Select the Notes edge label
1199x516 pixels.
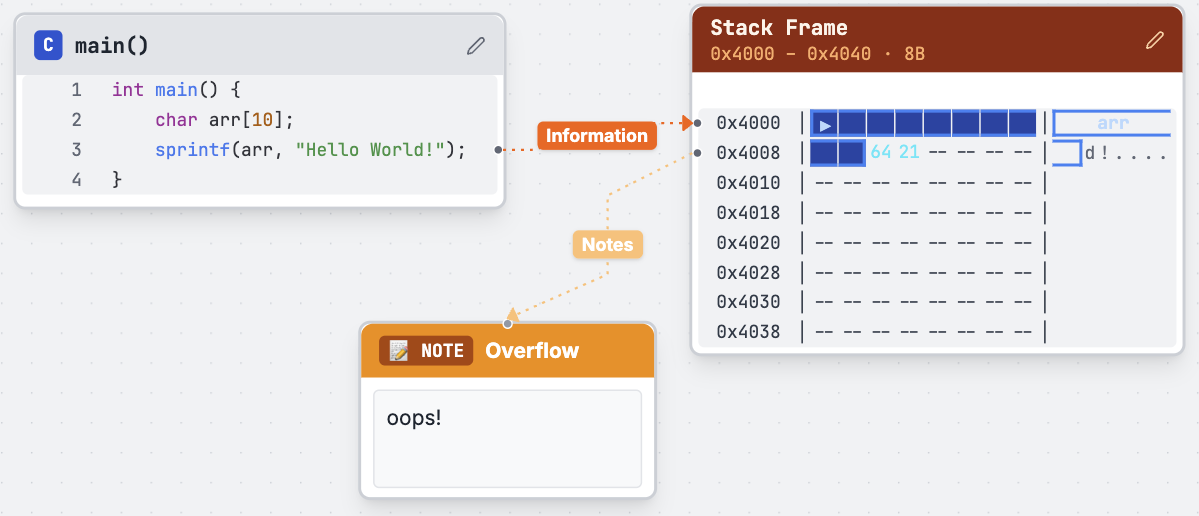point(607,244)
